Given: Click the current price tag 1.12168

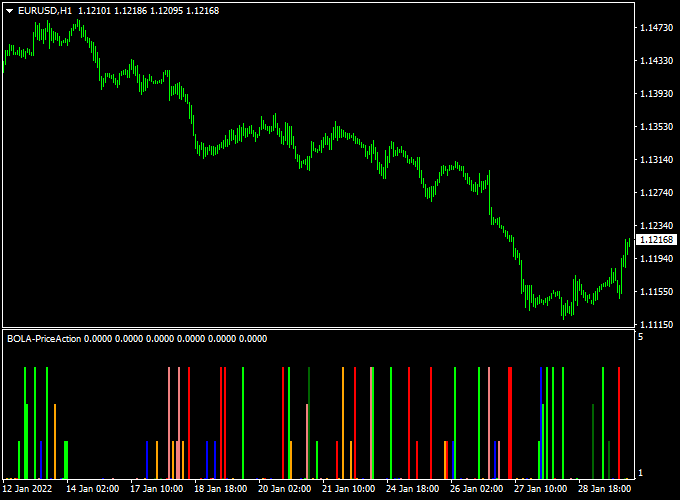Looking at the screenshot, I should 656,239.
